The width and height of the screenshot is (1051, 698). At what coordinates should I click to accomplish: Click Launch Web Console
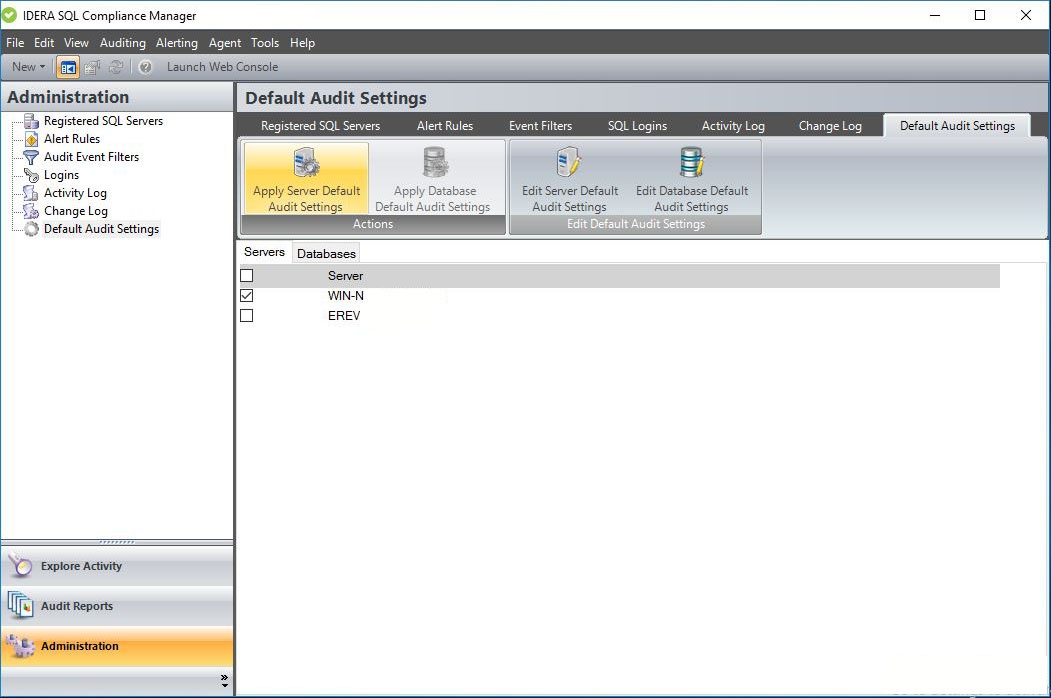click(223, 67)
